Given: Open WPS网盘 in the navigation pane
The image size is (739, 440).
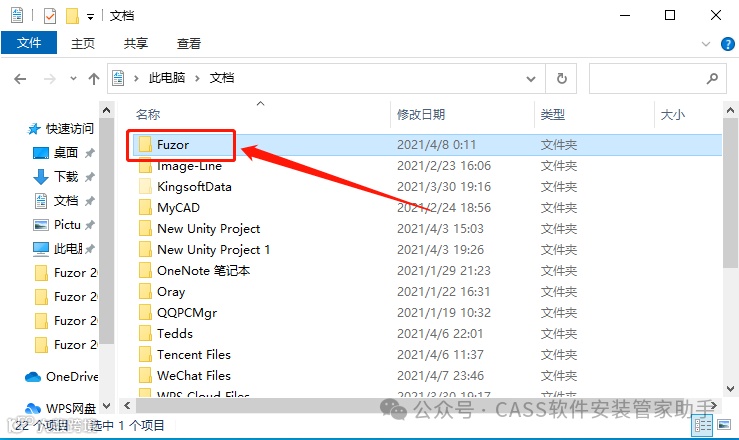Looking at the screenshot, I should pos(71,408).
